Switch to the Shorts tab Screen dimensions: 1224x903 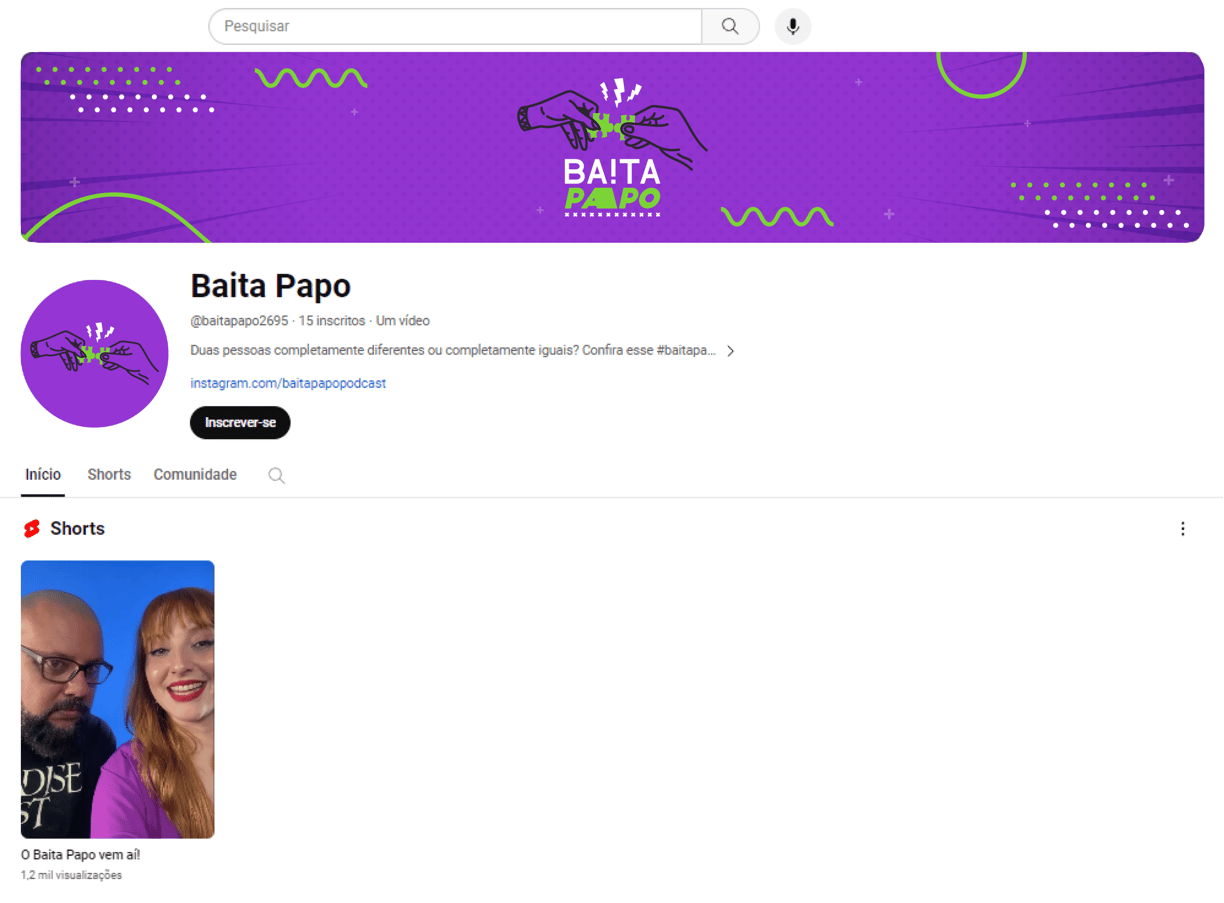109,475
